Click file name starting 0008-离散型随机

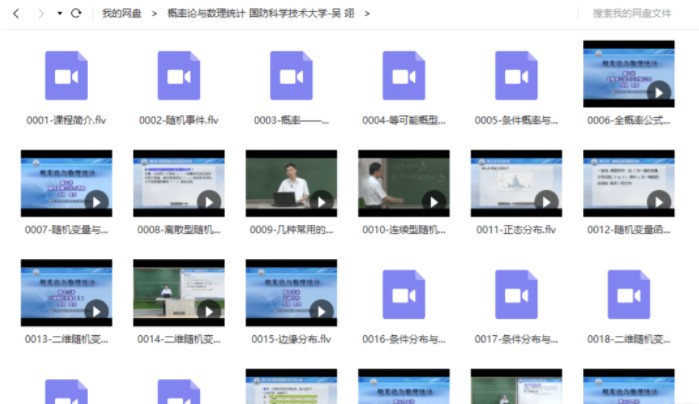tap(179, 230)
